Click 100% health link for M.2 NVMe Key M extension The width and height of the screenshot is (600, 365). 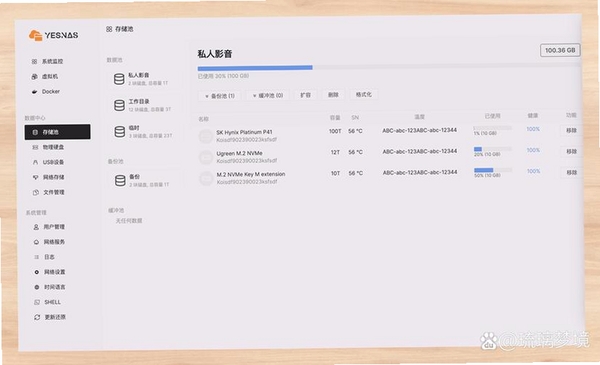coord(534,171)
